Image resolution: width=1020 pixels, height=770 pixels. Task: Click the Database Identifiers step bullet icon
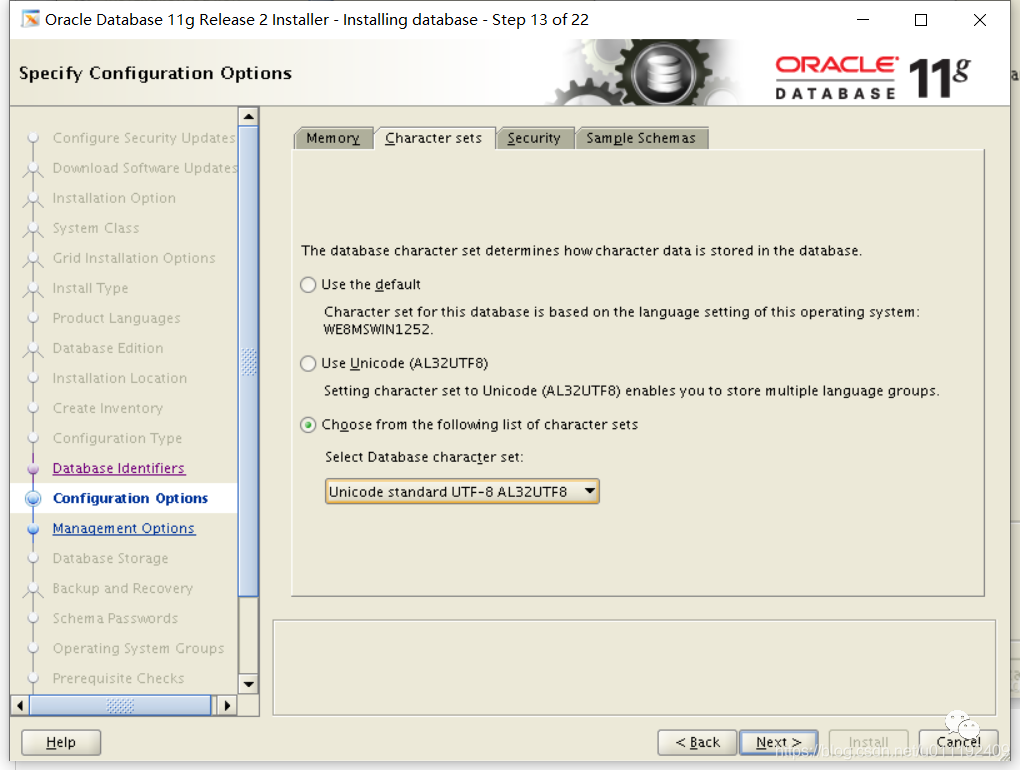point(33,468)
